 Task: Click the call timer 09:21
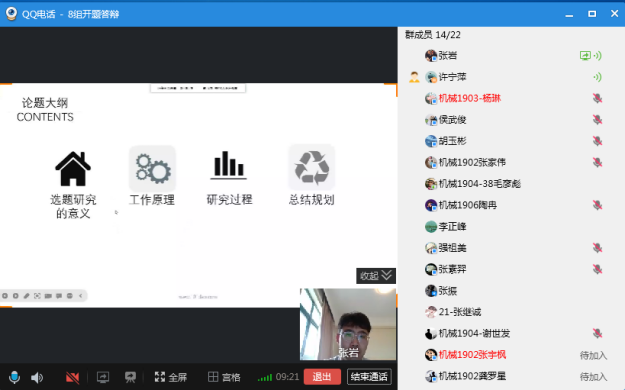coord(287,377)
